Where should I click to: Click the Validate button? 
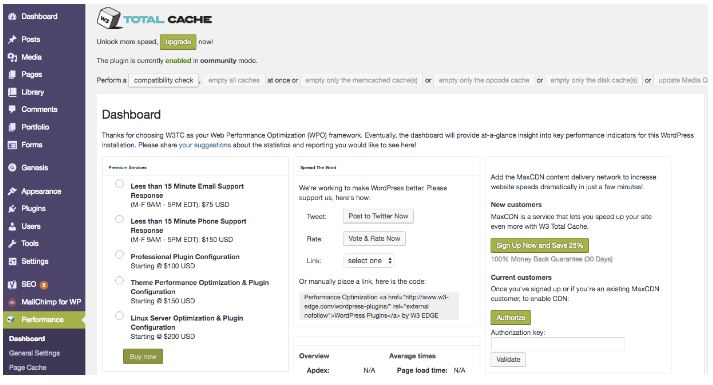coord(508,360)
